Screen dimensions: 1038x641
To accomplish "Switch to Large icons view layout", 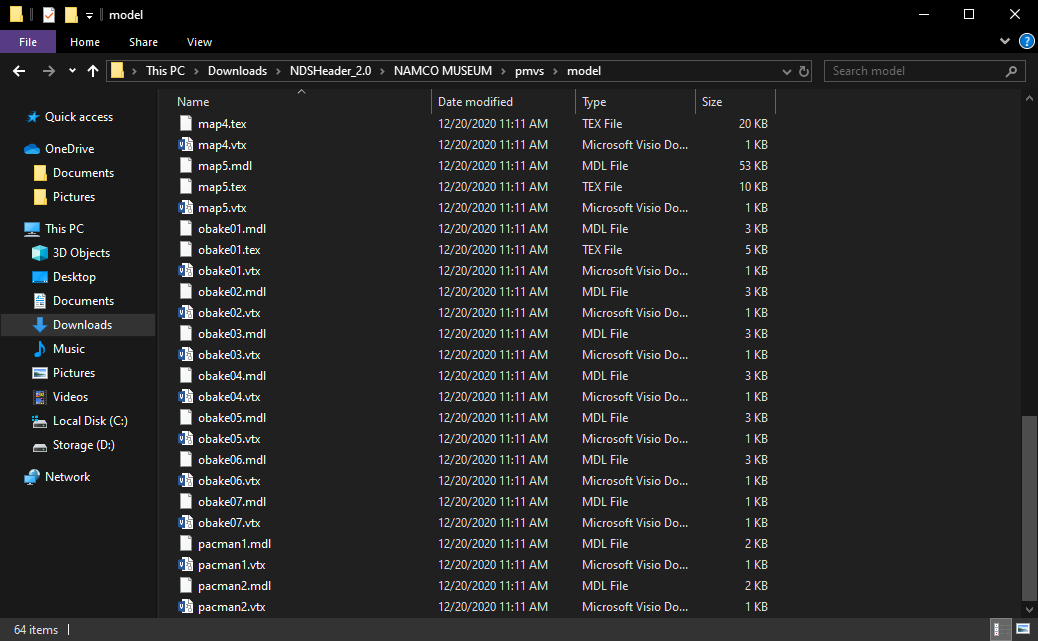I will (x=1023, y=629).
